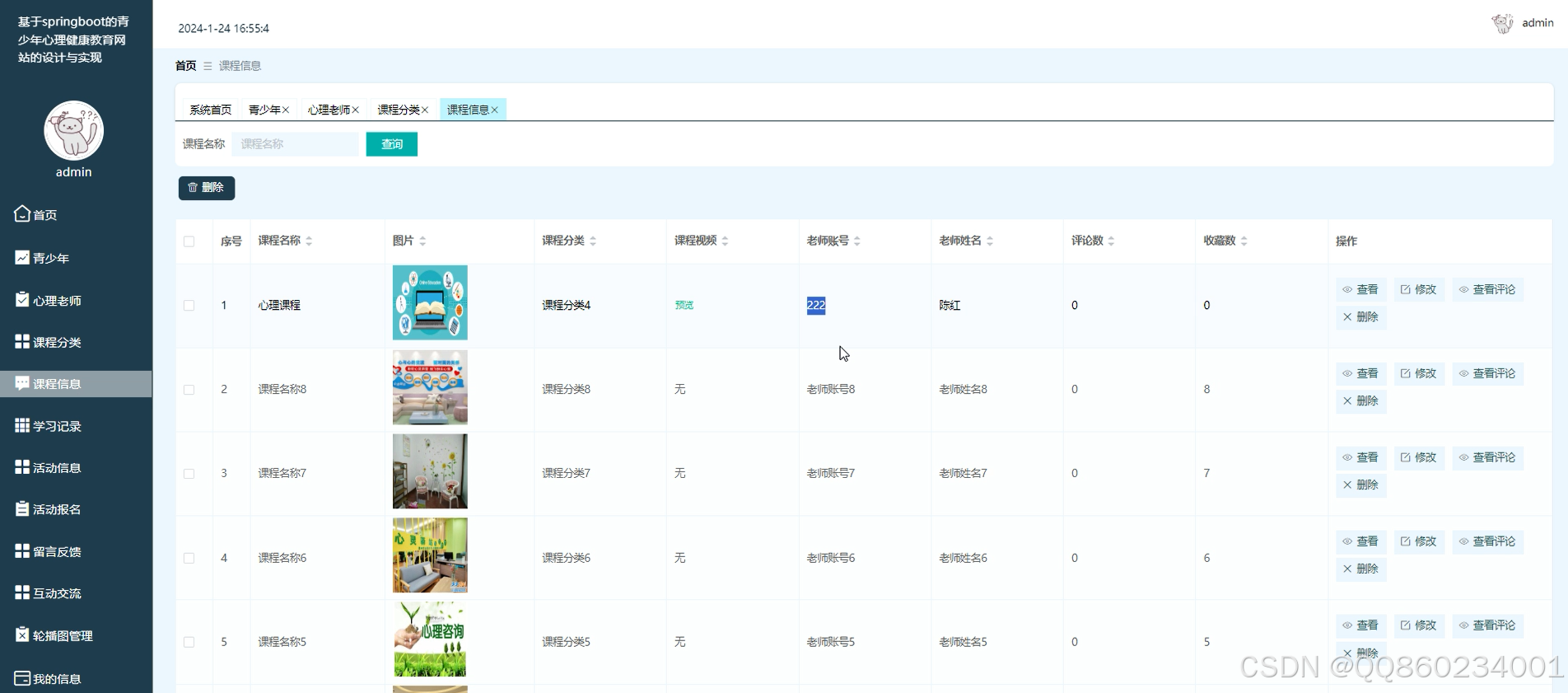Sort table by 课程视频 column

(725, 241)
